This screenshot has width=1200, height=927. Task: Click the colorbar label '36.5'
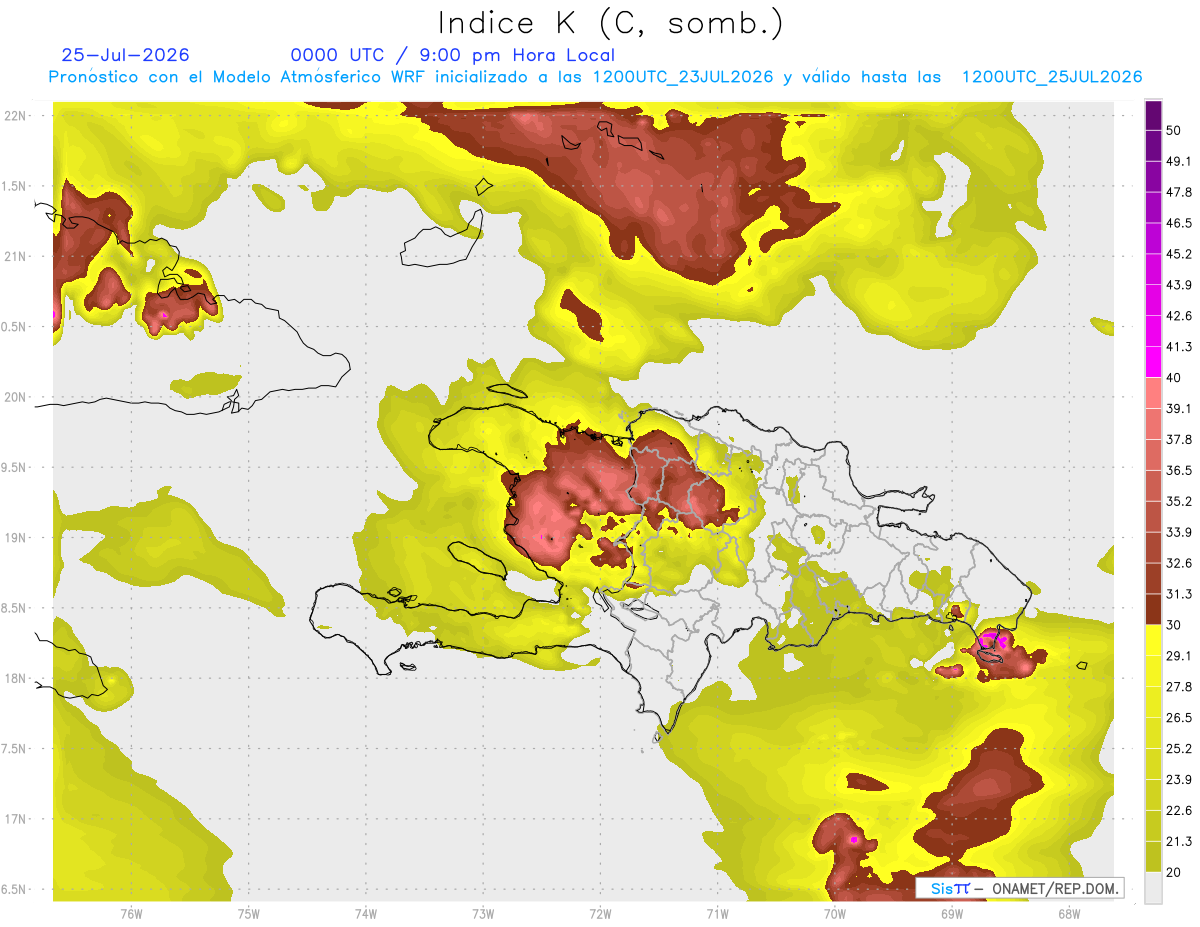(1179, 470)
